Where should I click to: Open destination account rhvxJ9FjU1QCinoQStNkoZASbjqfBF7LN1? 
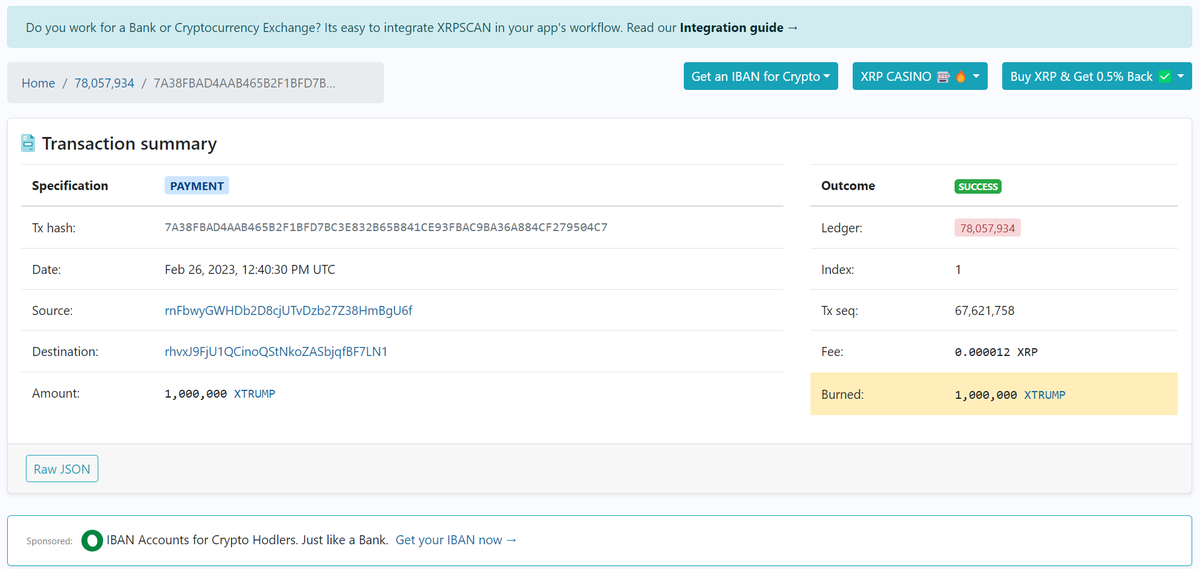point(276,352)
